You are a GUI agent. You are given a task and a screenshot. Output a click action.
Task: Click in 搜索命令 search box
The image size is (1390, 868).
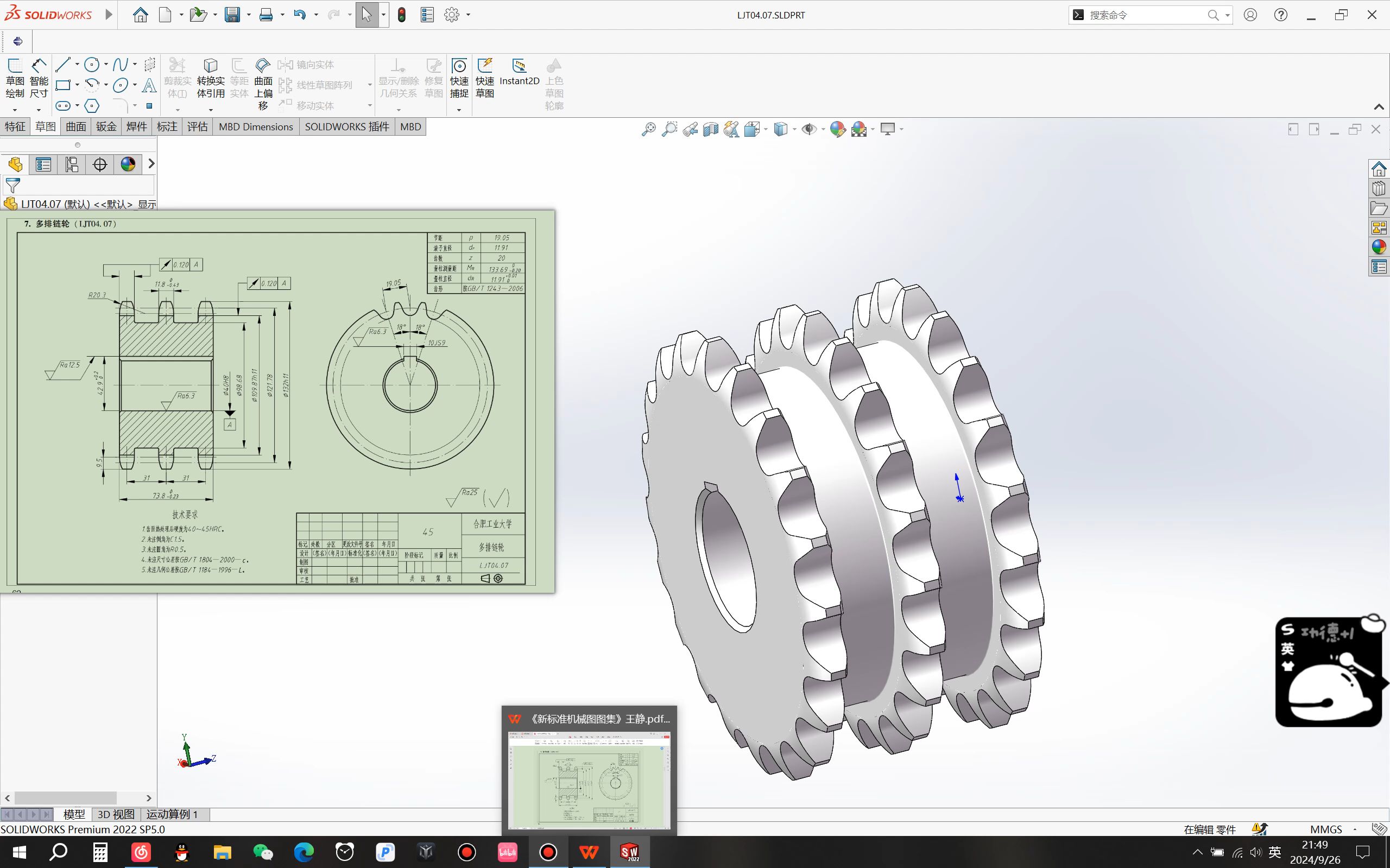1146,15
